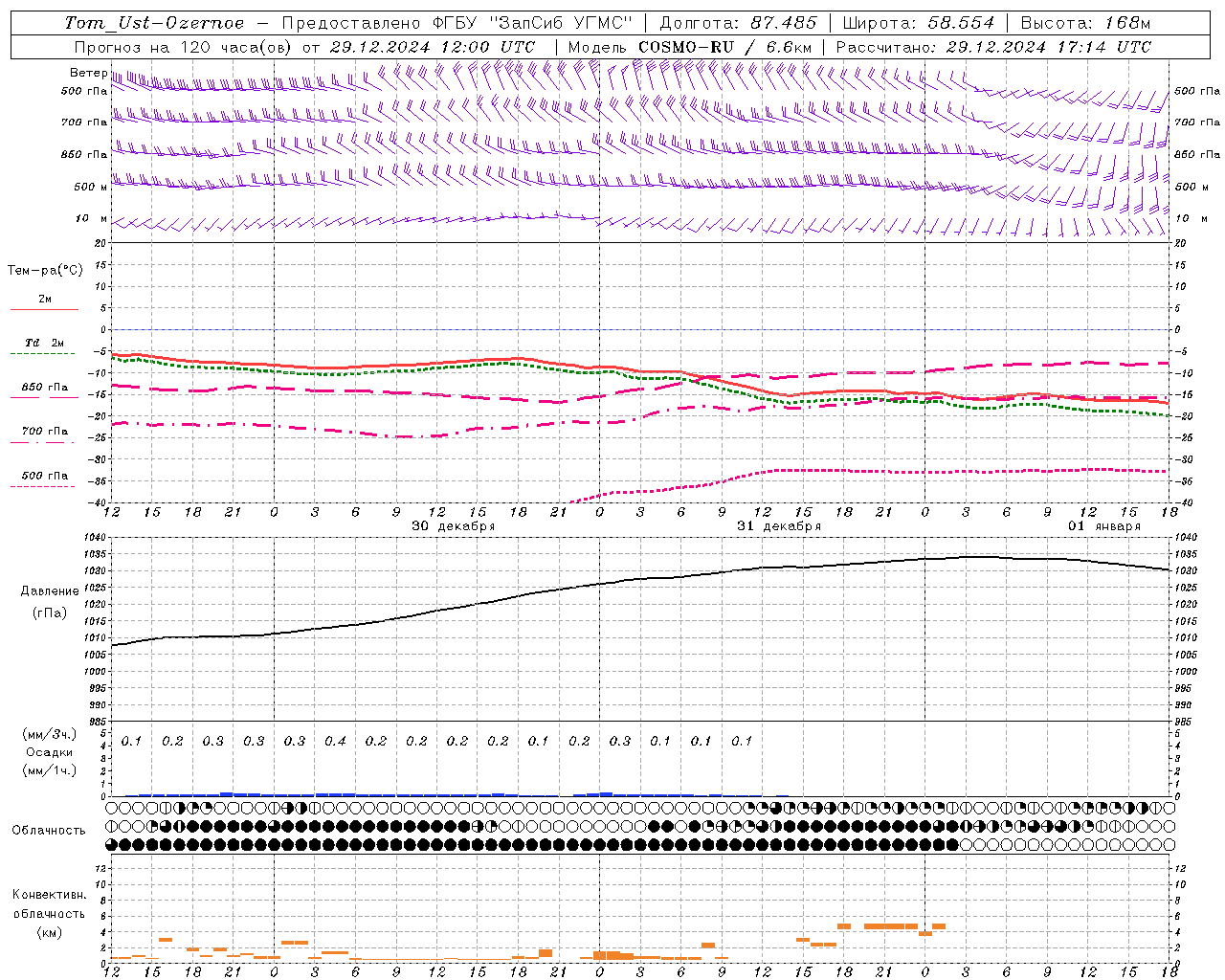Click the Прогноз на 120 часа(ов) text

pyautogui.click(x=184, y=47)
